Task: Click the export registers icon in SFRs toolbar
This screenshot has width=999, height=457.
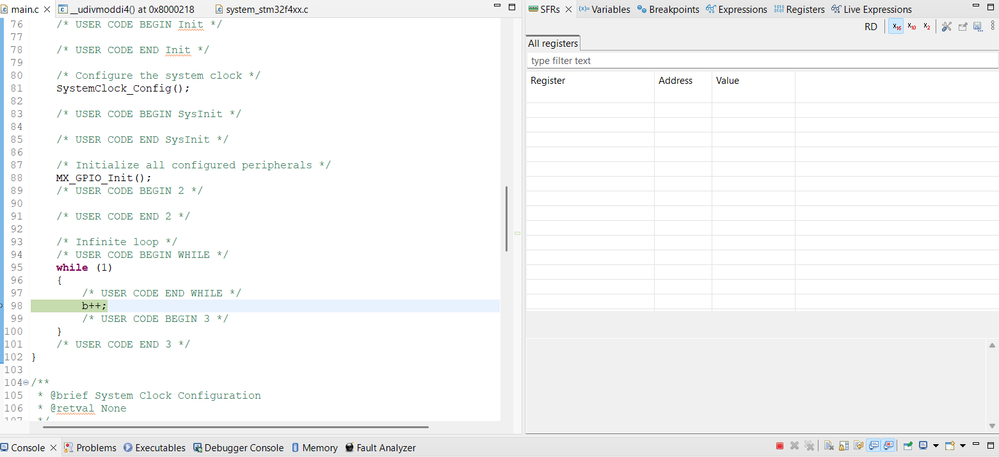Action: click(x=963, y=27)
